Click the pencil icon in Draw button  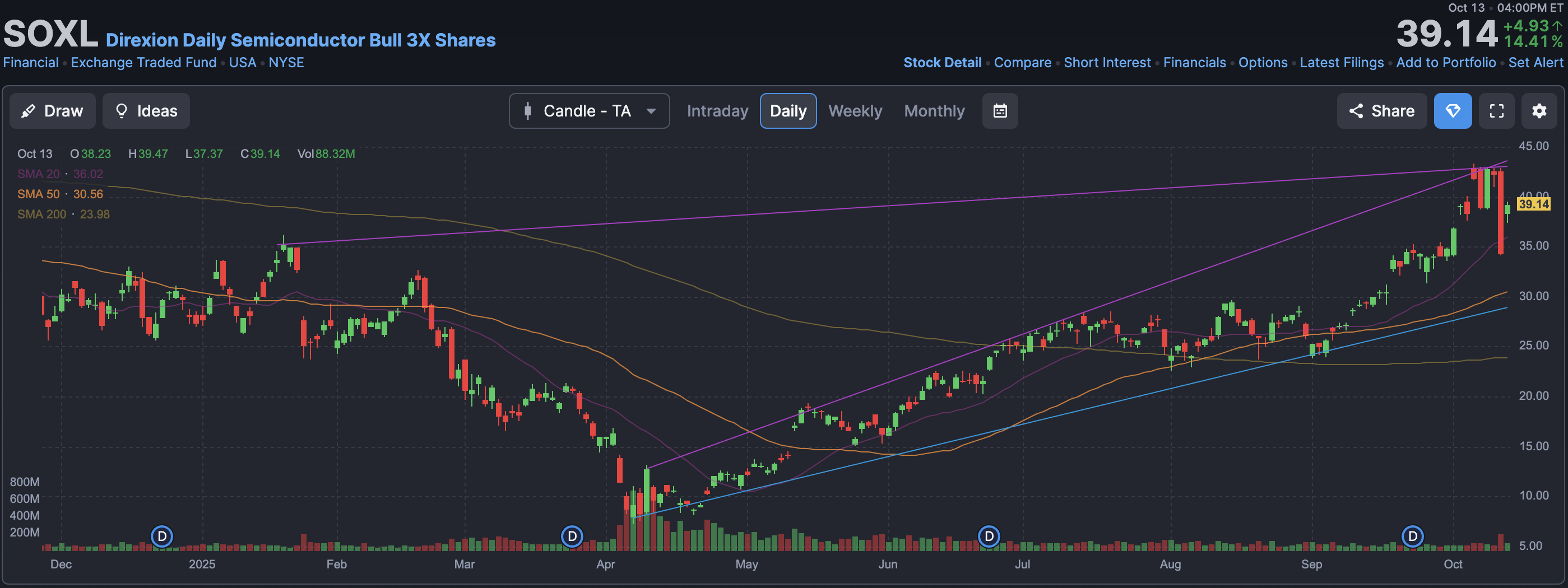click(28, 111)
